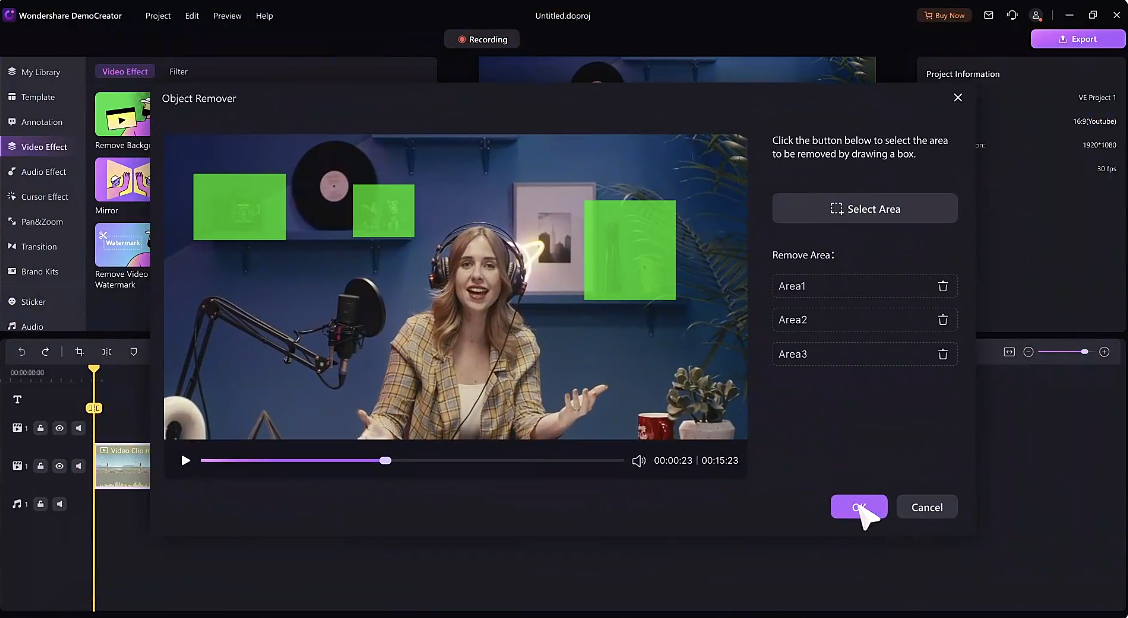This screenshot has height=618, width=1128.
Task: Click the Recording indicator button
Action: pos(482,40)
